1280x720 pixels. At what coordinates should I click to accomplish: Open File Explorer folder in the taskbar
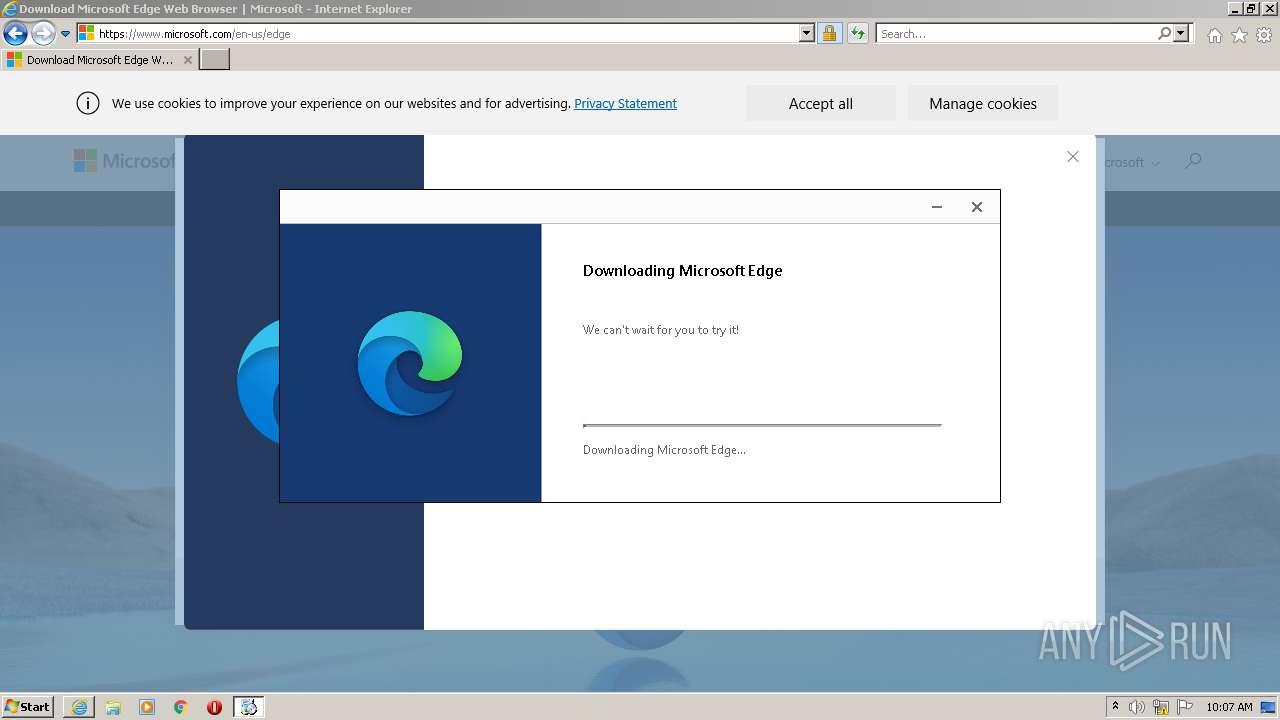click(113, 707)
